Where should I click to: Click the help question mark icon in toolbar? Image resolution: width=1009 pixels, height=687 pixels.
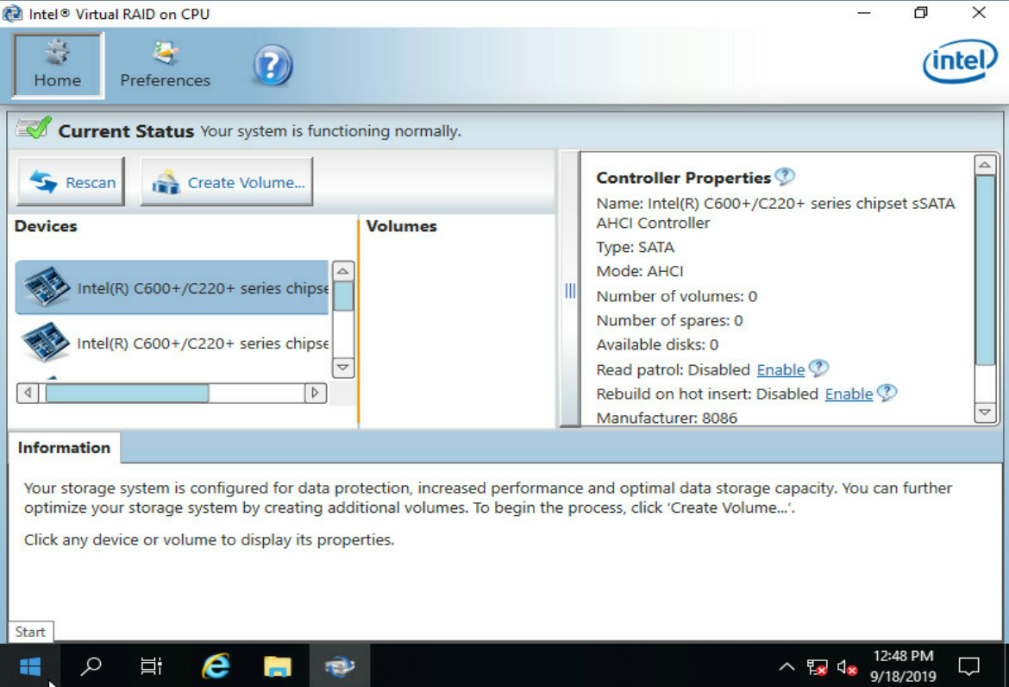[271, 65]
